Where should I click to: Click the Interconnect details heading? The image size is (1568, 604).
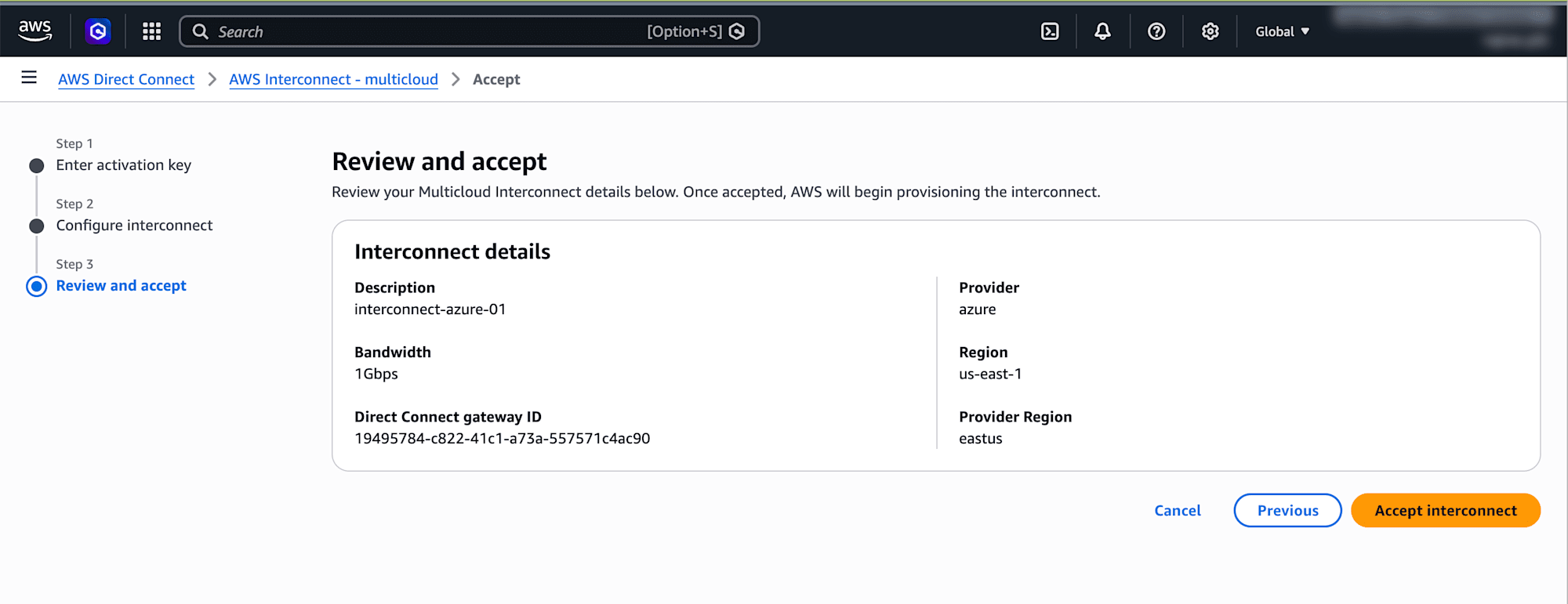coord(452,251)
